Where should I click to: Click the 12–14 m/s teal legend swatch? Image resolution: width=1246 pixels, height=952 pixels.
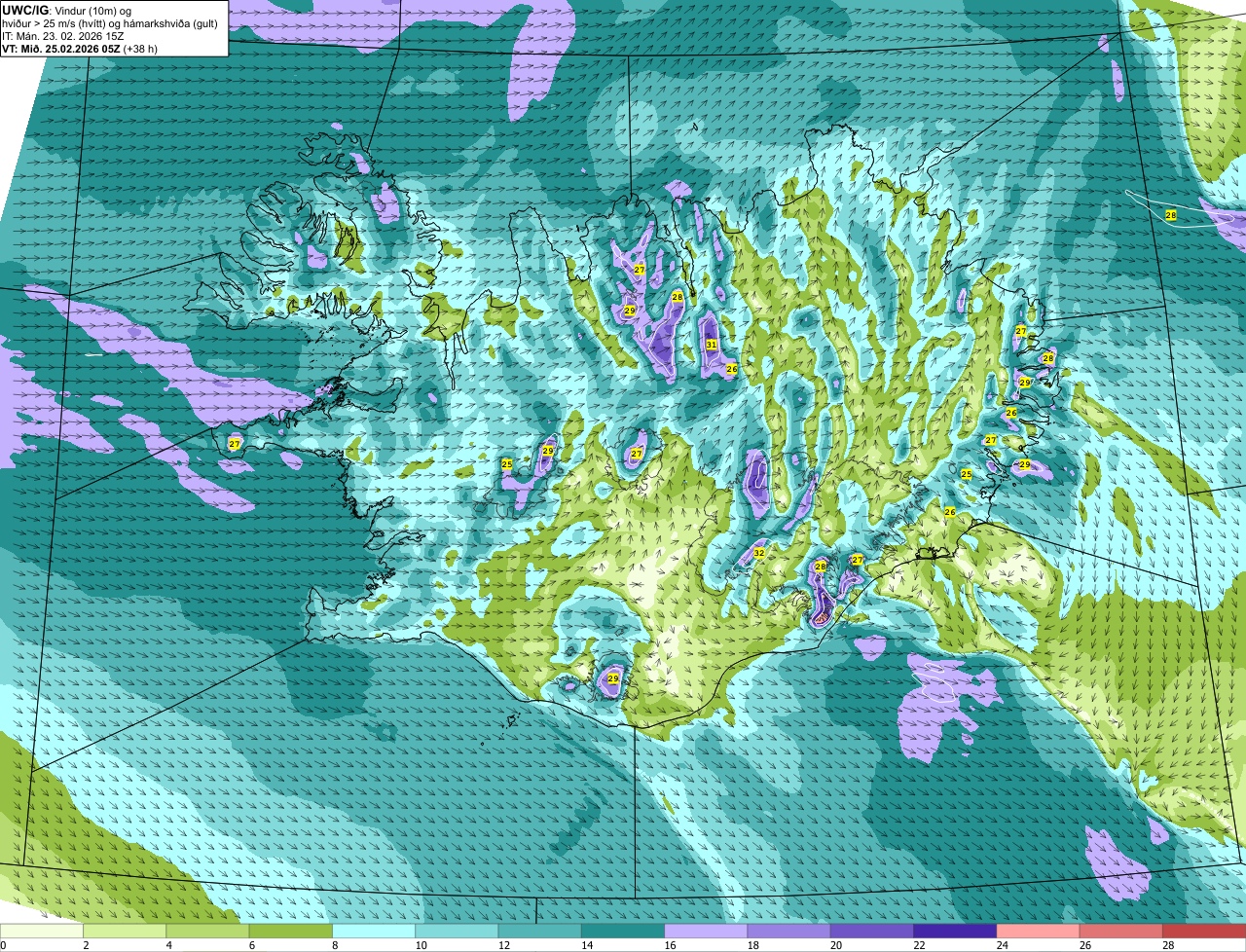(x=539, y=932)
